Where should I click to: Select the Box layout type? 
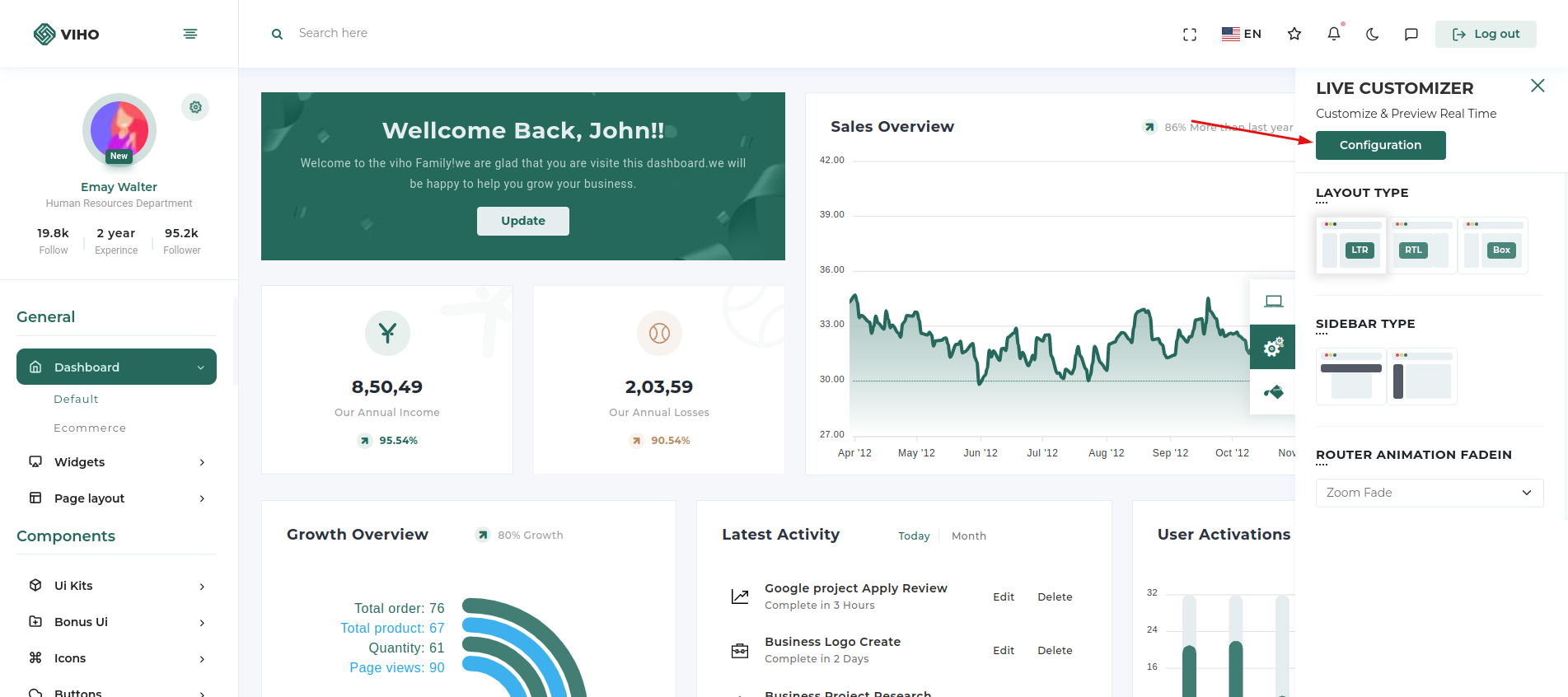pos(1493,246)
